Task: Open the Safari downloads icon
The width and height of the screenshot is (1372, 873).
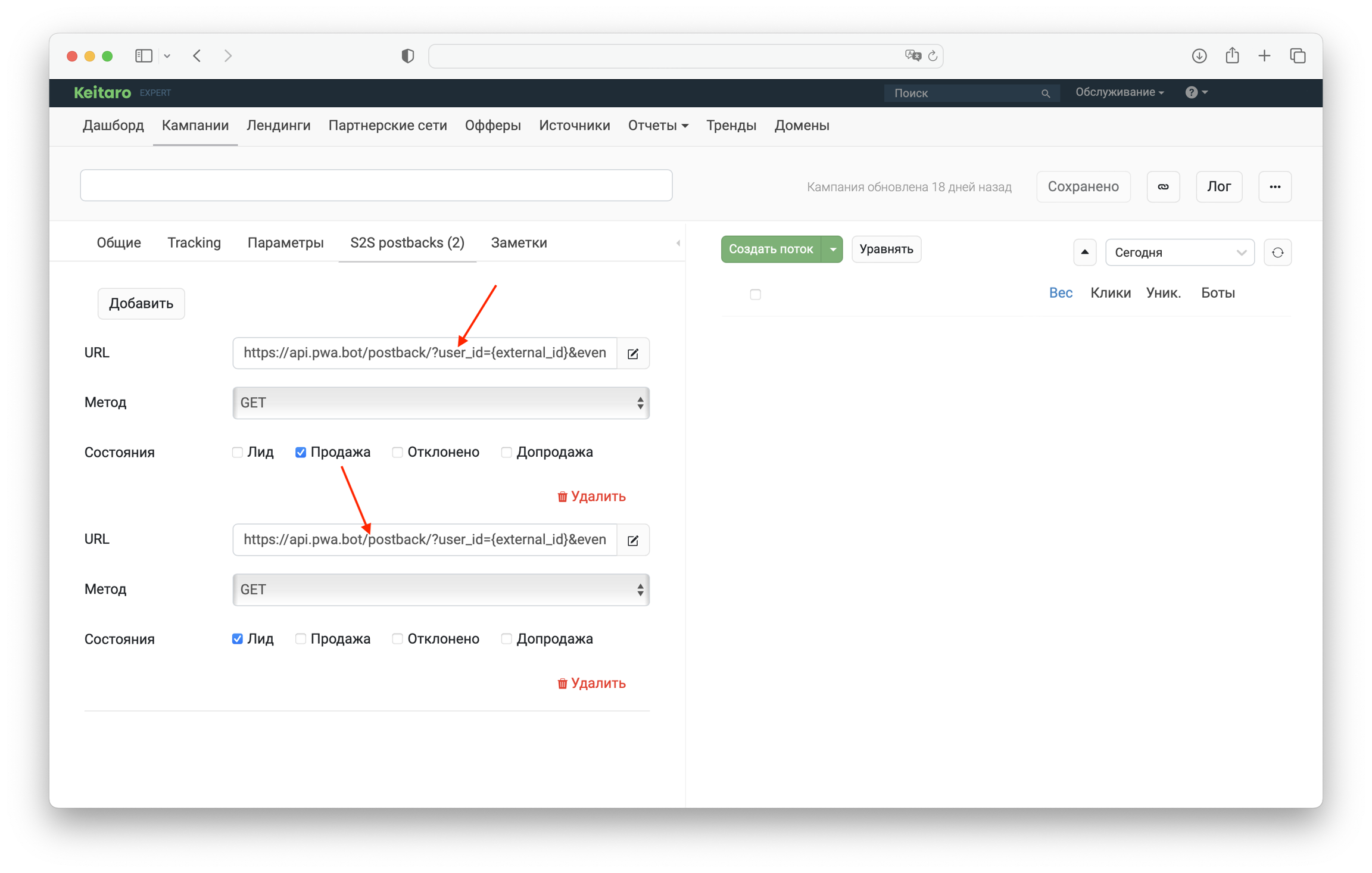Action: pos(1199,56)
